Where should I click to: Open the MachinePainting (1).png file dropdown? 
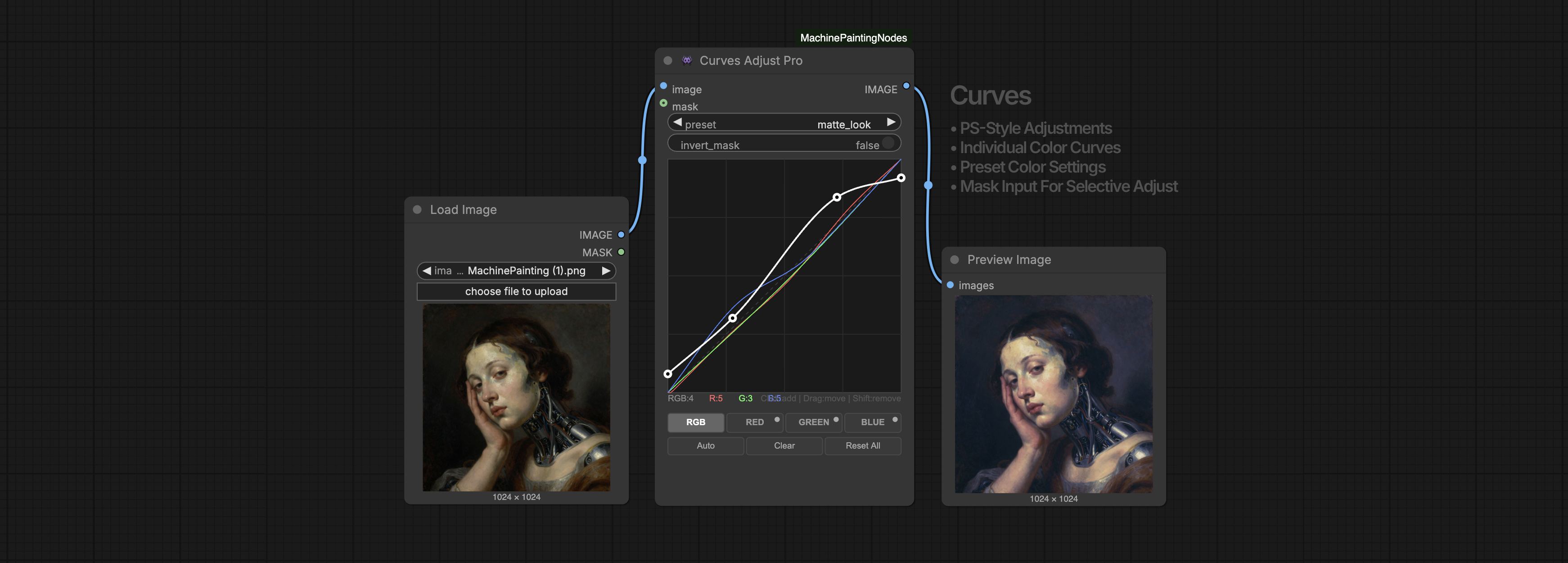pyautogui.click(x=516, y=271)
